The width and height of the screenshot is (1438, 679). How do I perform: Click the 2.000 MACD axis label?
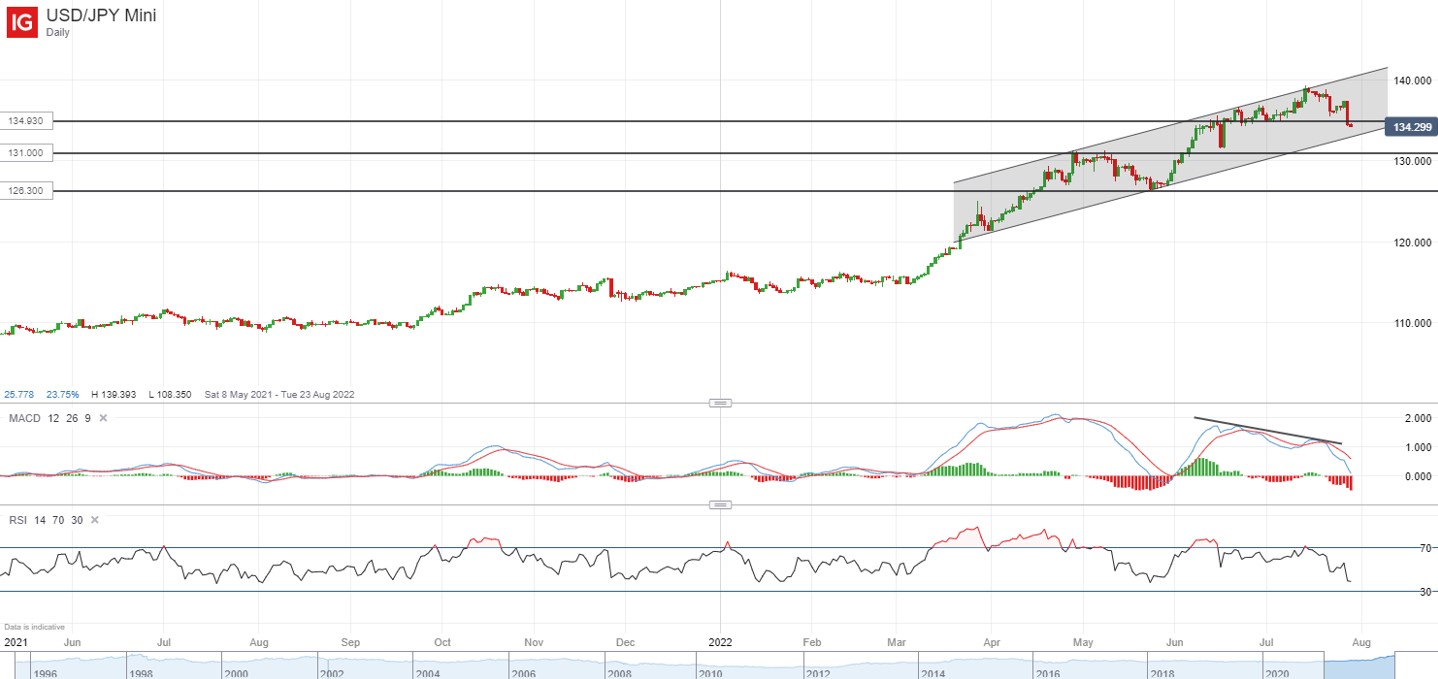point(1420,418)
